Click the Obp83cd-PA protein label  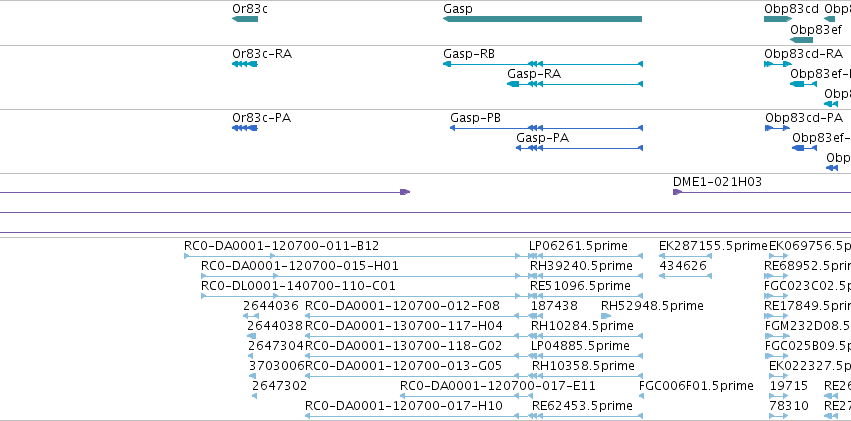(804, 118)
